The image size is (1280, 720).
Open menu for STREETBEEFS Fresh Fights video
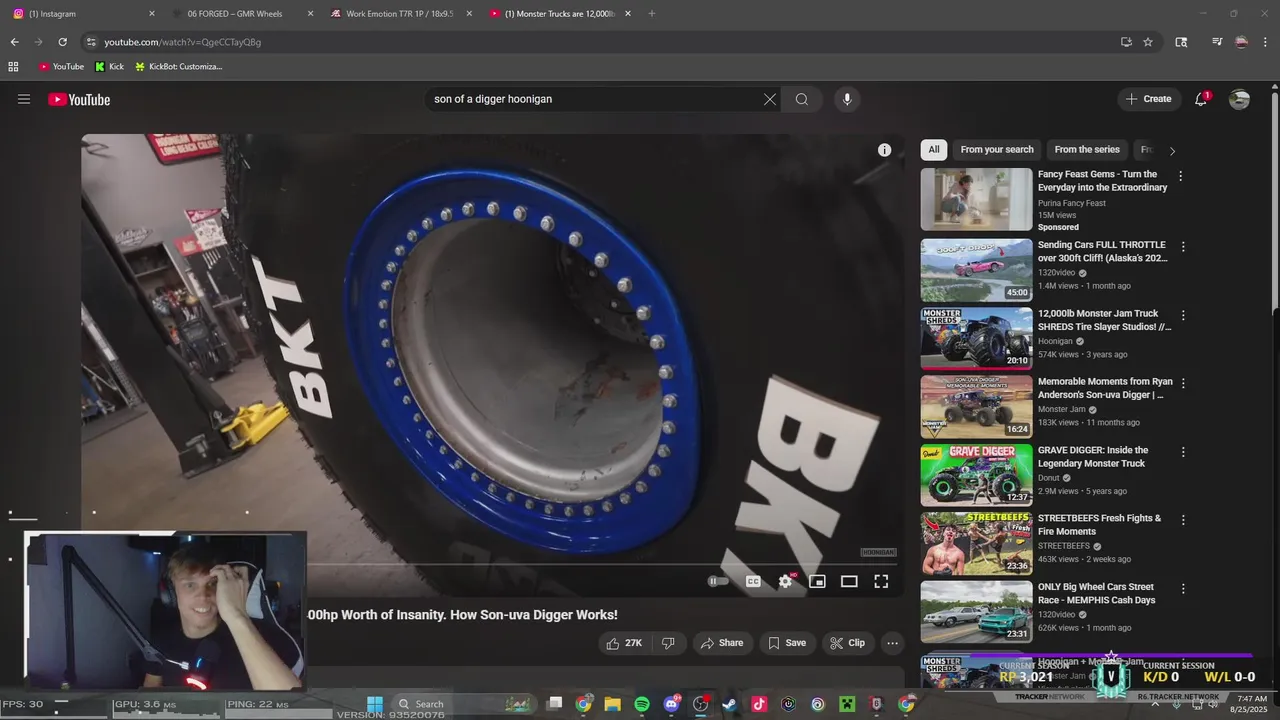tap(1183, 520)
